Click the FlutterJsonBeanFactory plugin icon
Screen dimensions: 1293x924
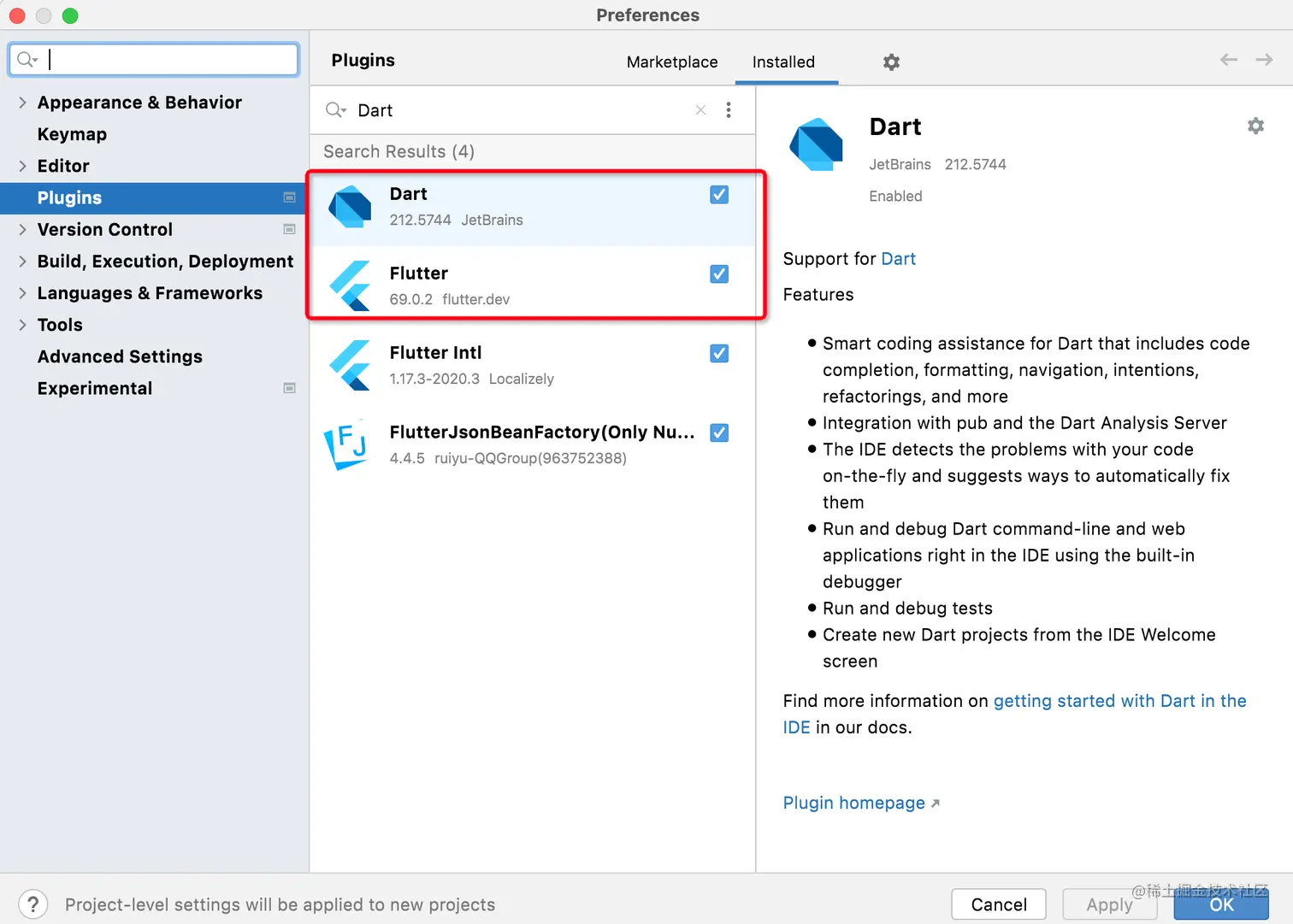pyautogui.click(x=346, y=444)
